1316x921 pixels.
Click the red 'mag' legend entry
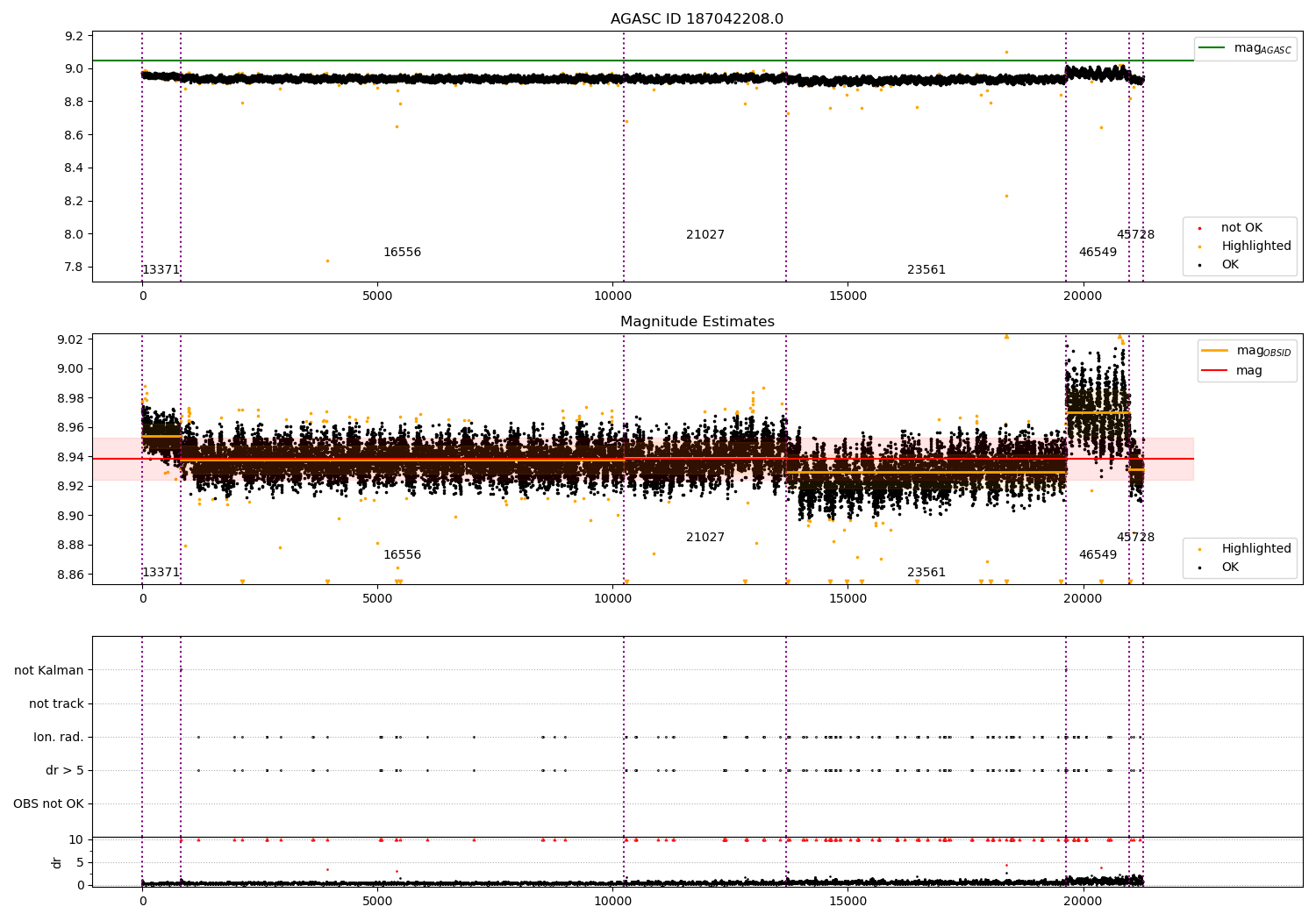1233,370
